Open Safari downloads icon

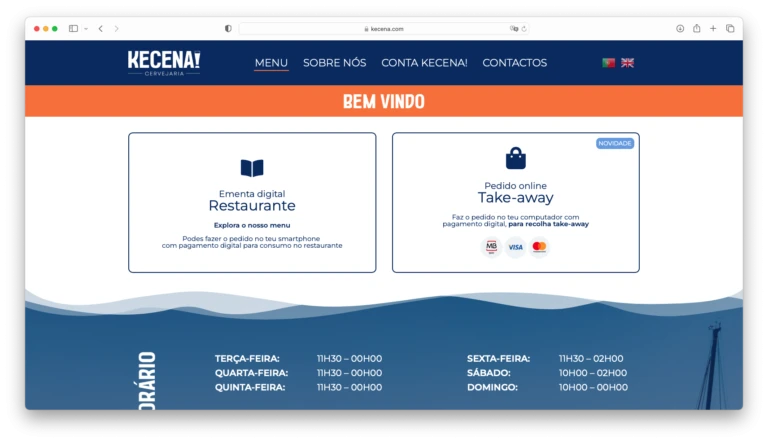point(680,29)
